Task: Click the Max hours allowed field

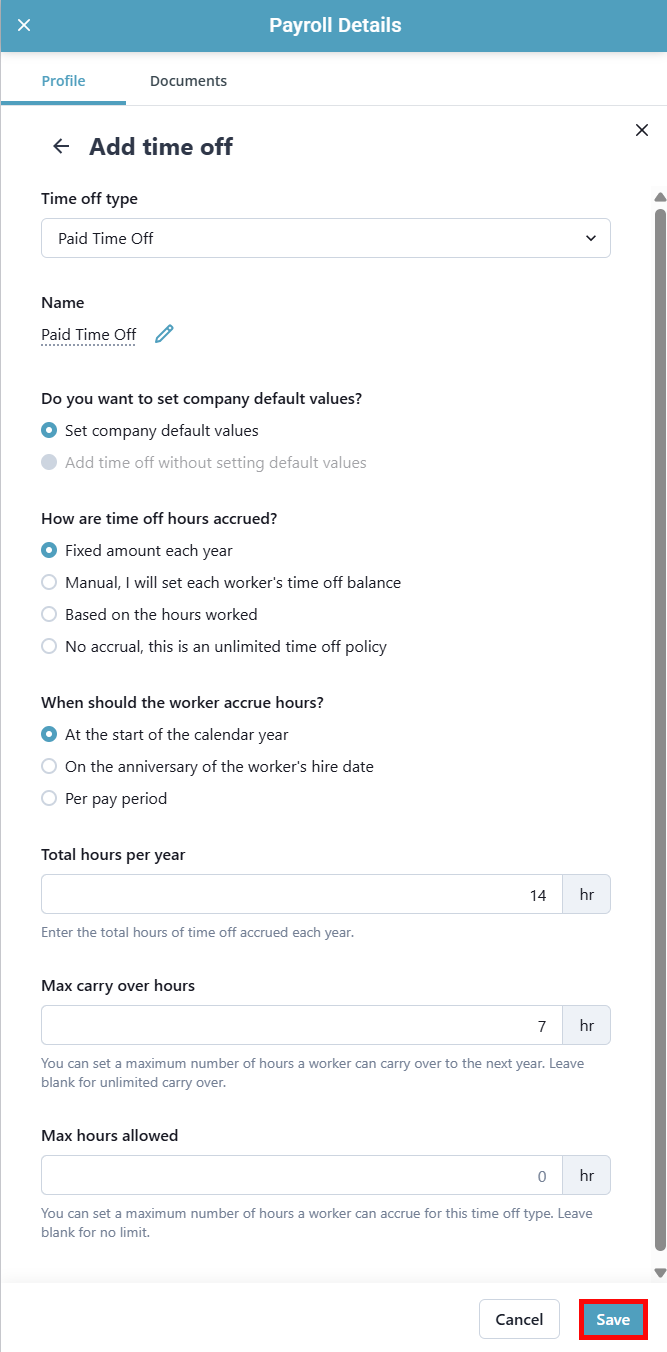Action: tap(302, 1175)
